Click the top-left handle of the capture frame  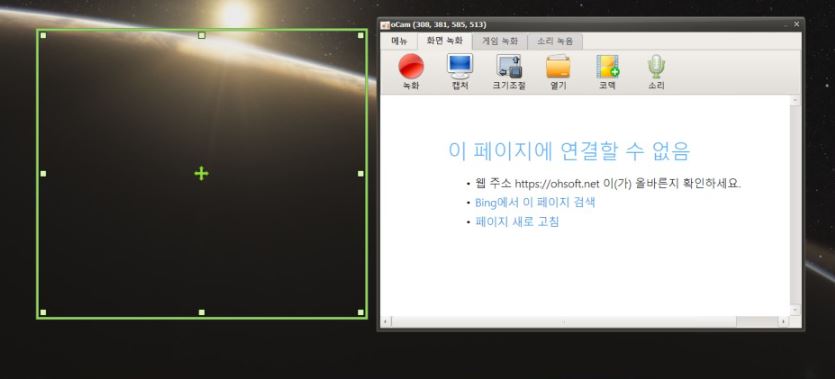point(43,36)
